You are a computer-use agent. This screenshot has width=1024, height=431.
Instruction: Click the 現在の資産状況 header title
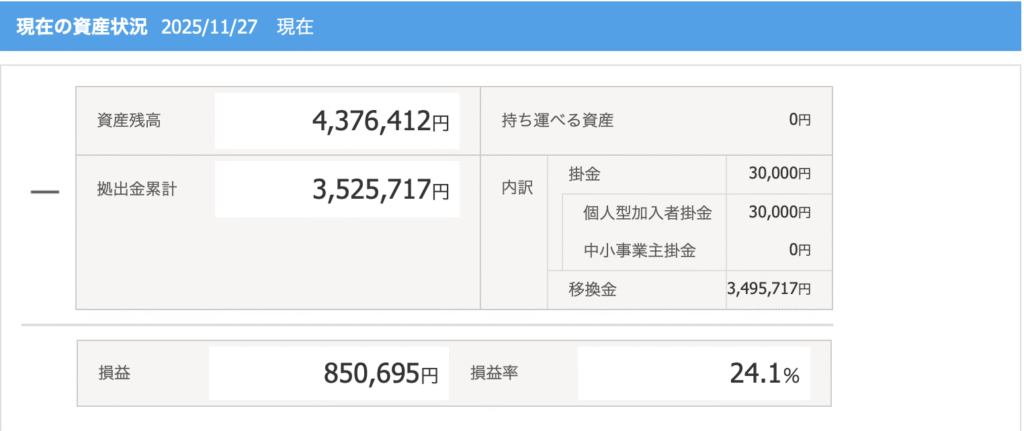click(82, 26)
